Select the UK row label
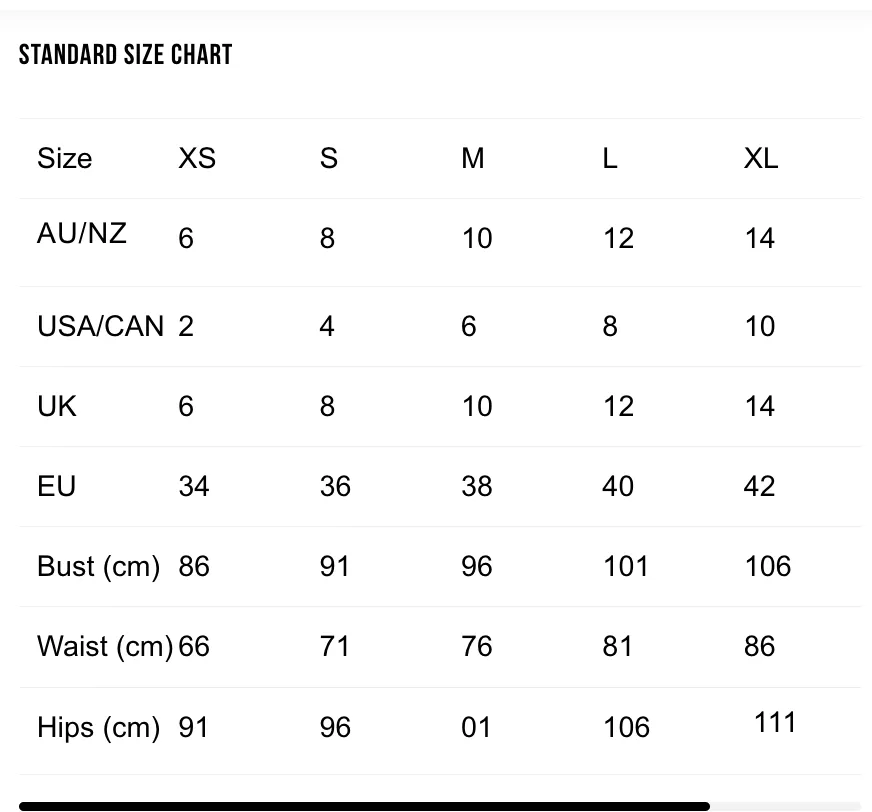This screenshot has width=872, height=812. tap(57, 406)
